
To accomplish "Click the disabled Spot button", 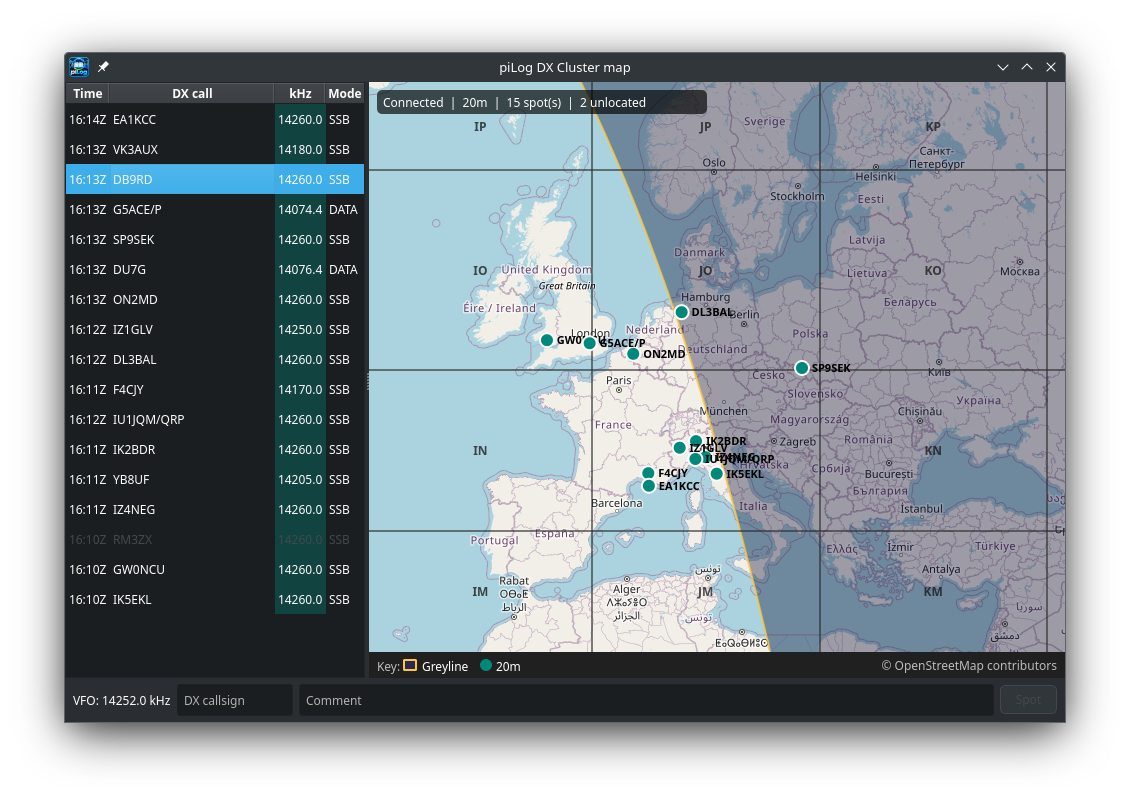I will [x=1028, y=700].
